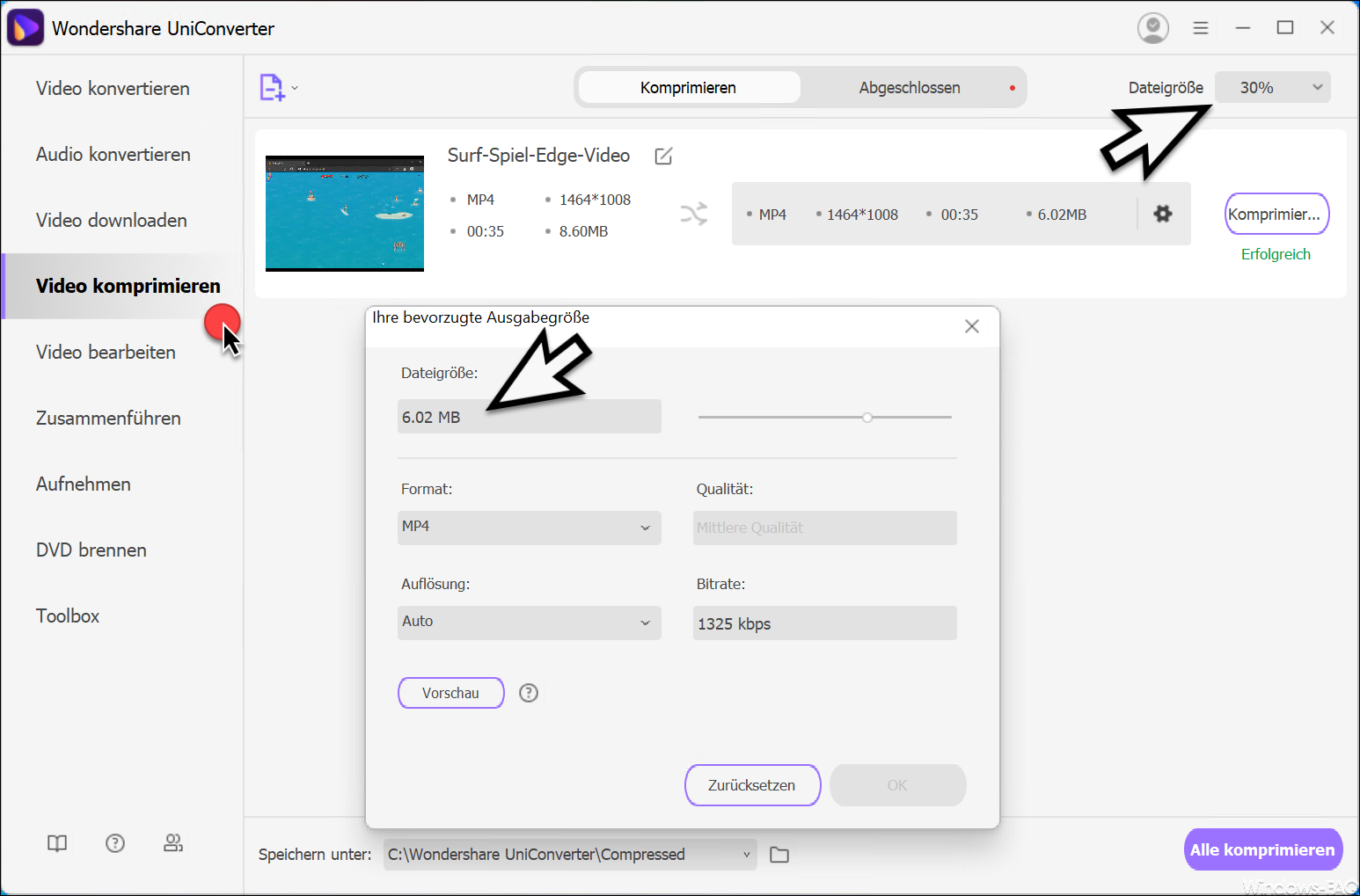Open the output folder icon

pos(779,855)
